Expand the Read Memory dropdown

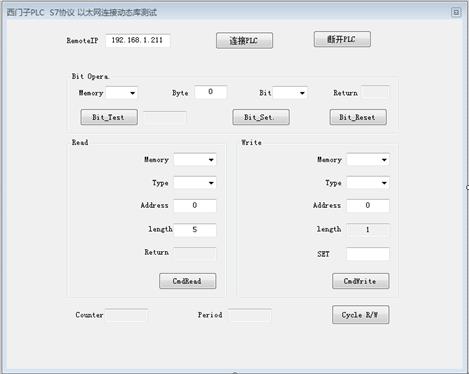click(195, 160)
